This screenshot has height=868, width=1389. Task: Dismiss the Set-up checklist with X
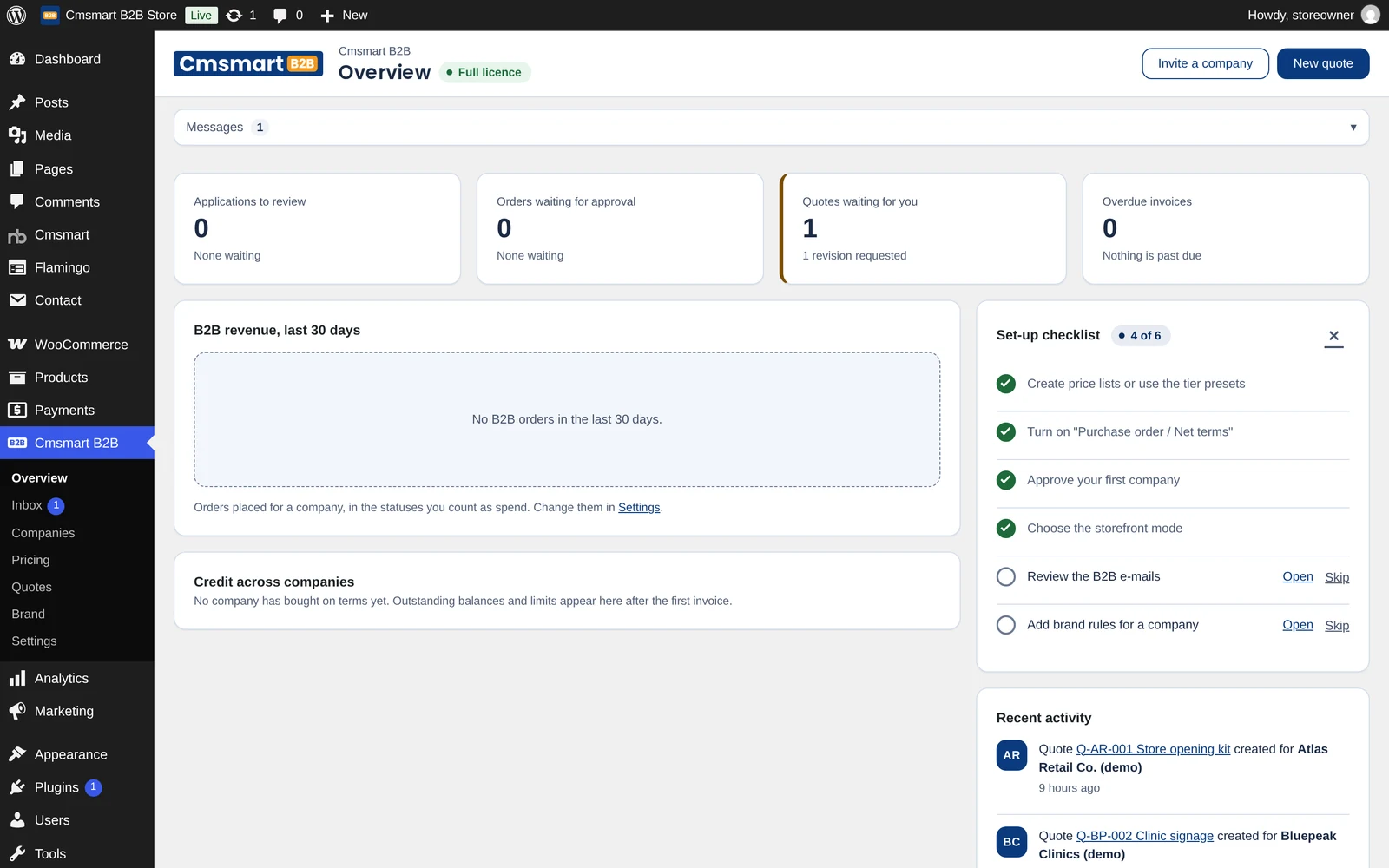coord(1334,336)
